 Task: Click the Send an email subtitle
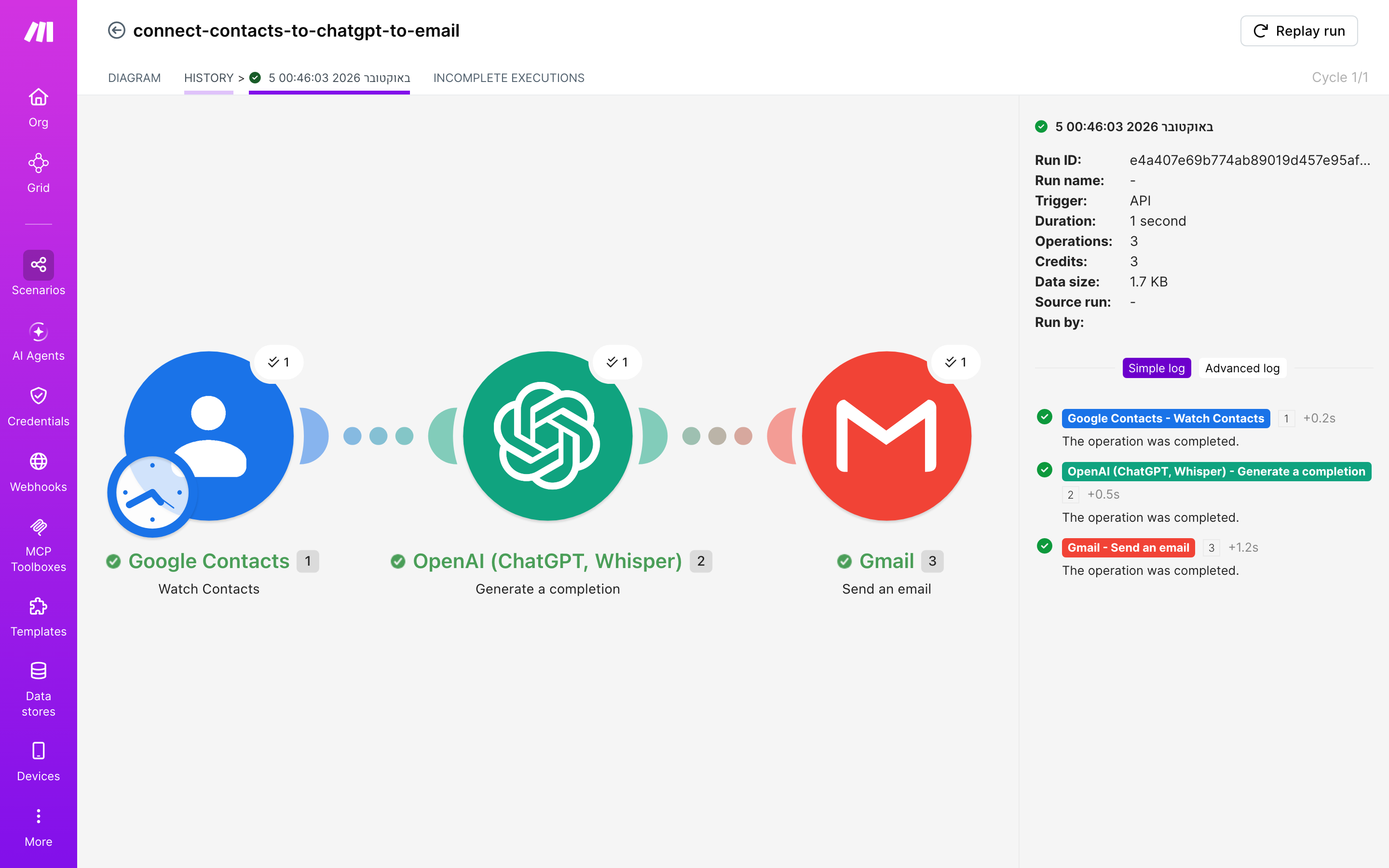(x=886, y=589)
